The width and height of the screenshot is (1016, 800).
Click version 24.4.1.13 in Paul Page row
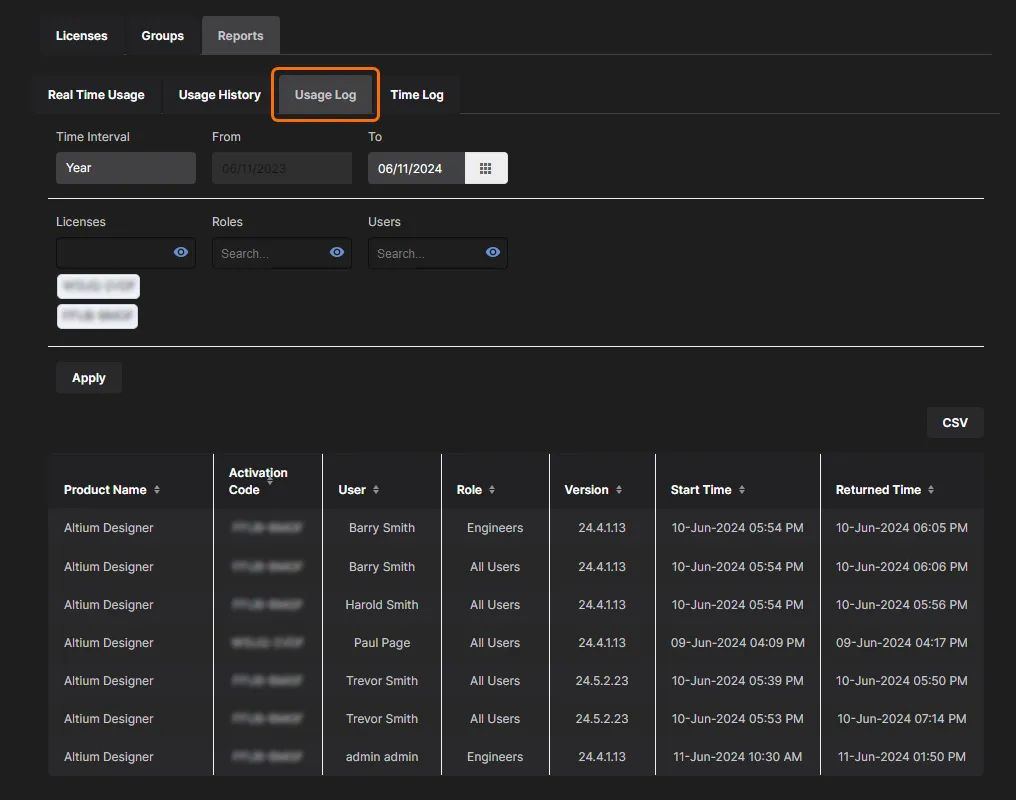tap(602, 643)
